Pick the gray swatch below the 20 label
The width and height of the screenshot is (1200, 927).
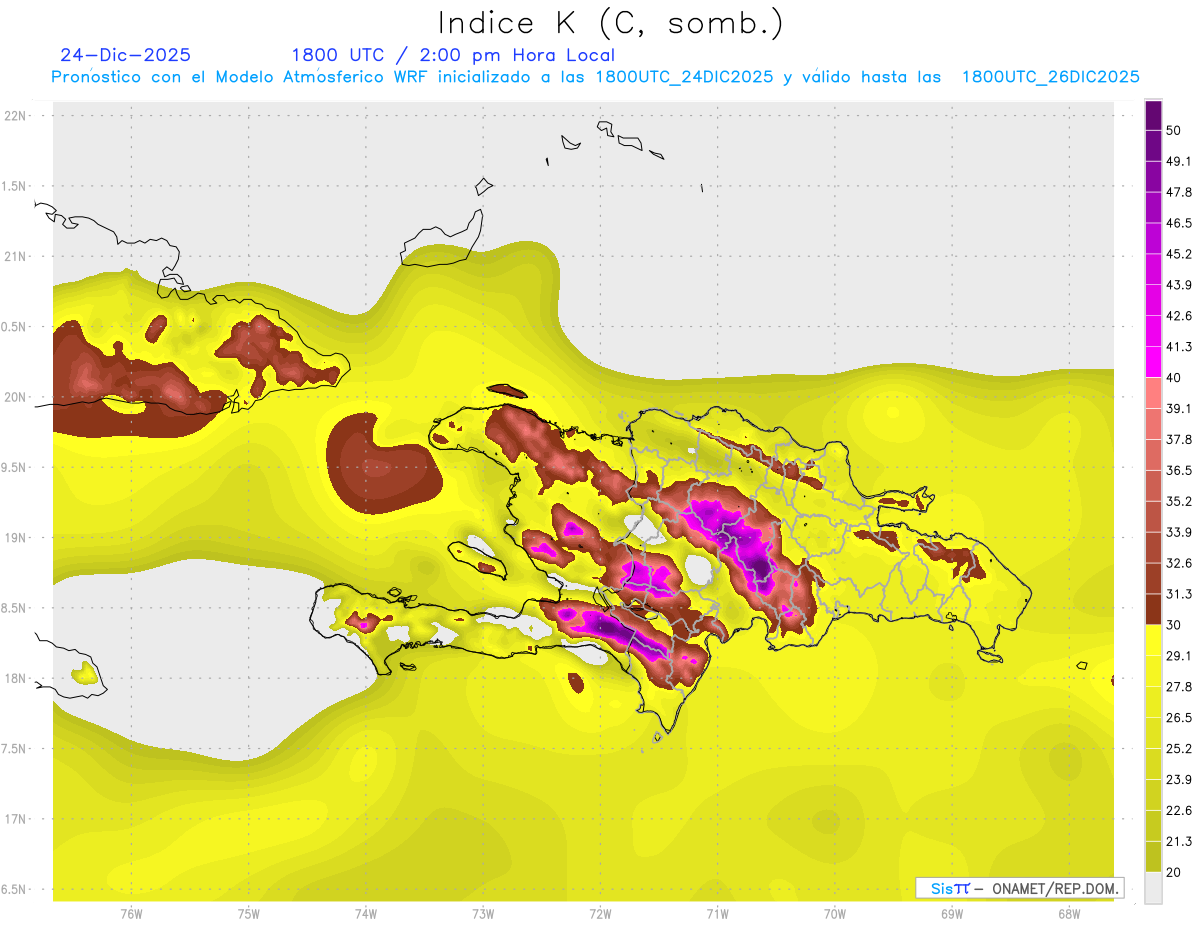click(1154, 888)
